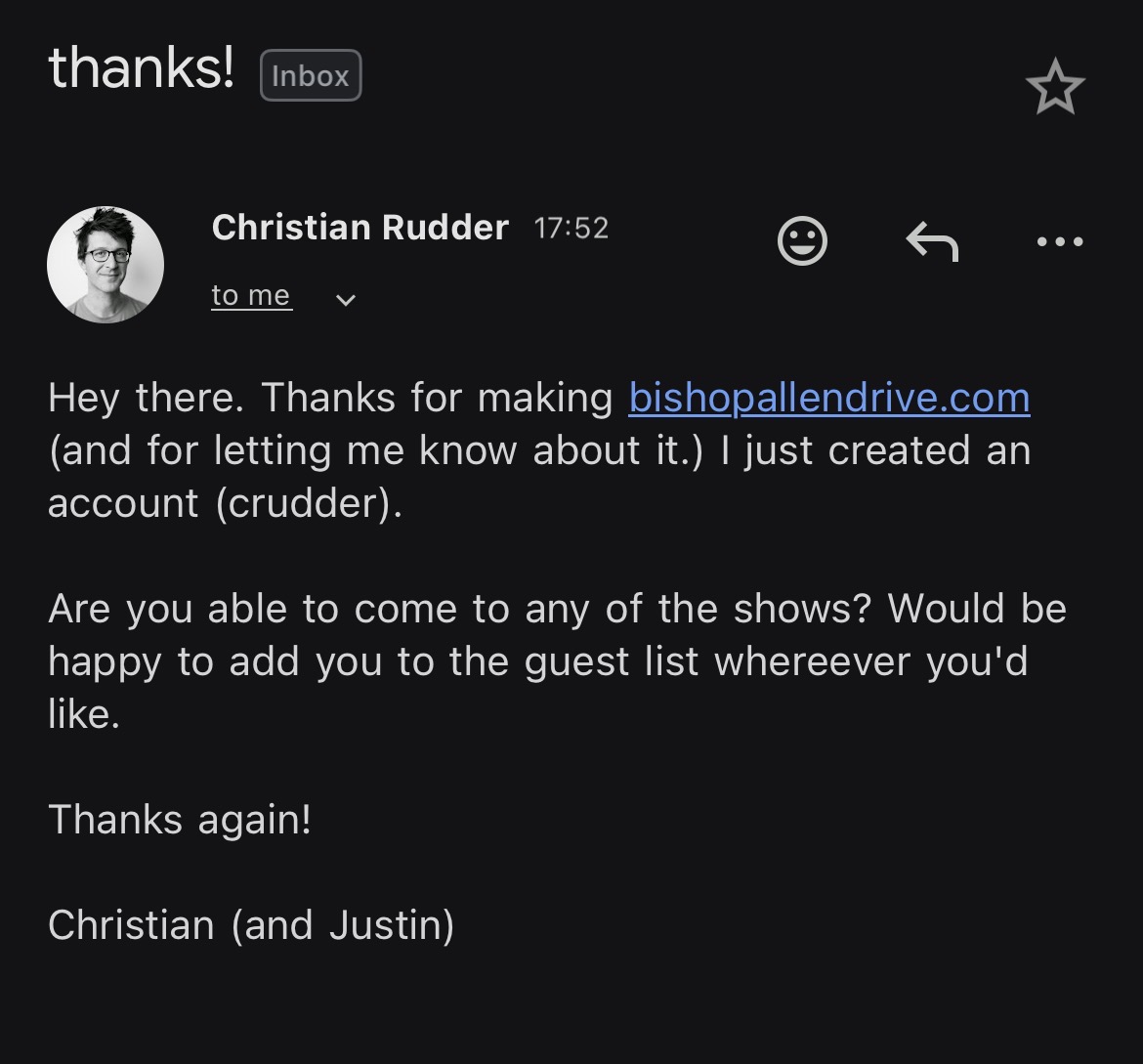
Task: Click the username "crudder" in the message
Action: 305,503
